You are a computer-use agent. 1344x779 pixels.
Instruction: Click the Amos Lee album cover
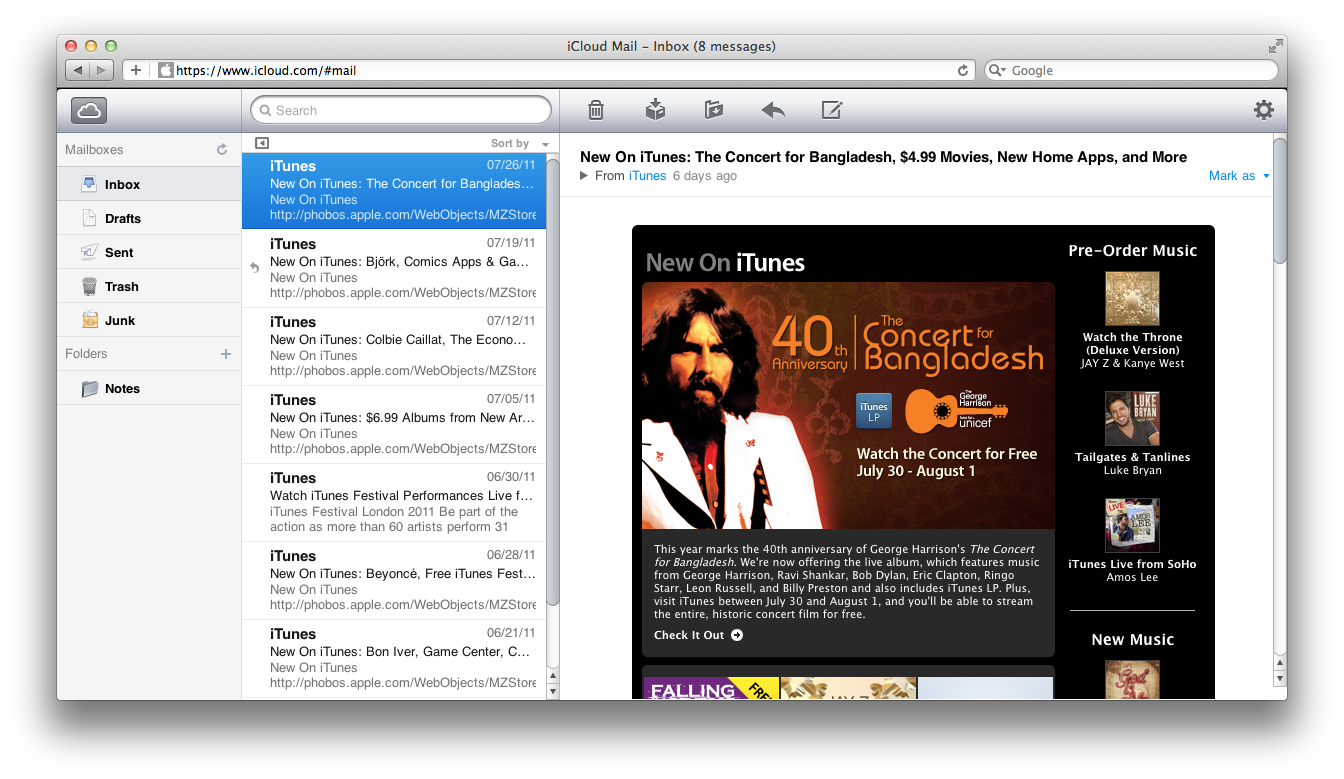pyautogui.click(x=1132, y=525)
